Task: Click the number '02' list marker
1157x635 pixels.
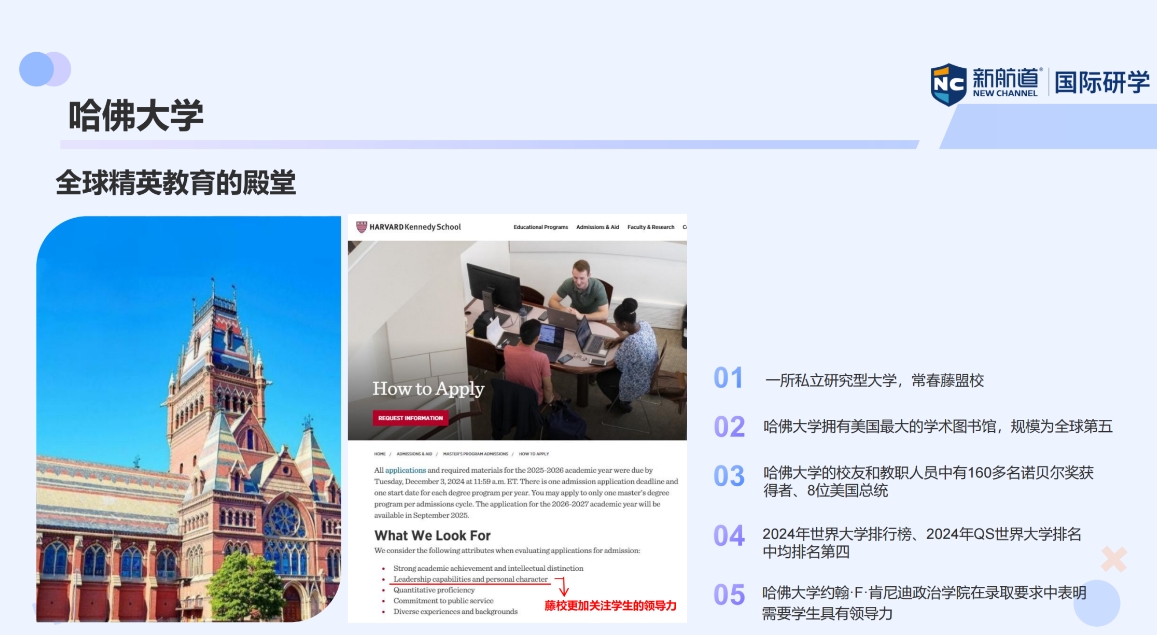Action: click(729, 427)
